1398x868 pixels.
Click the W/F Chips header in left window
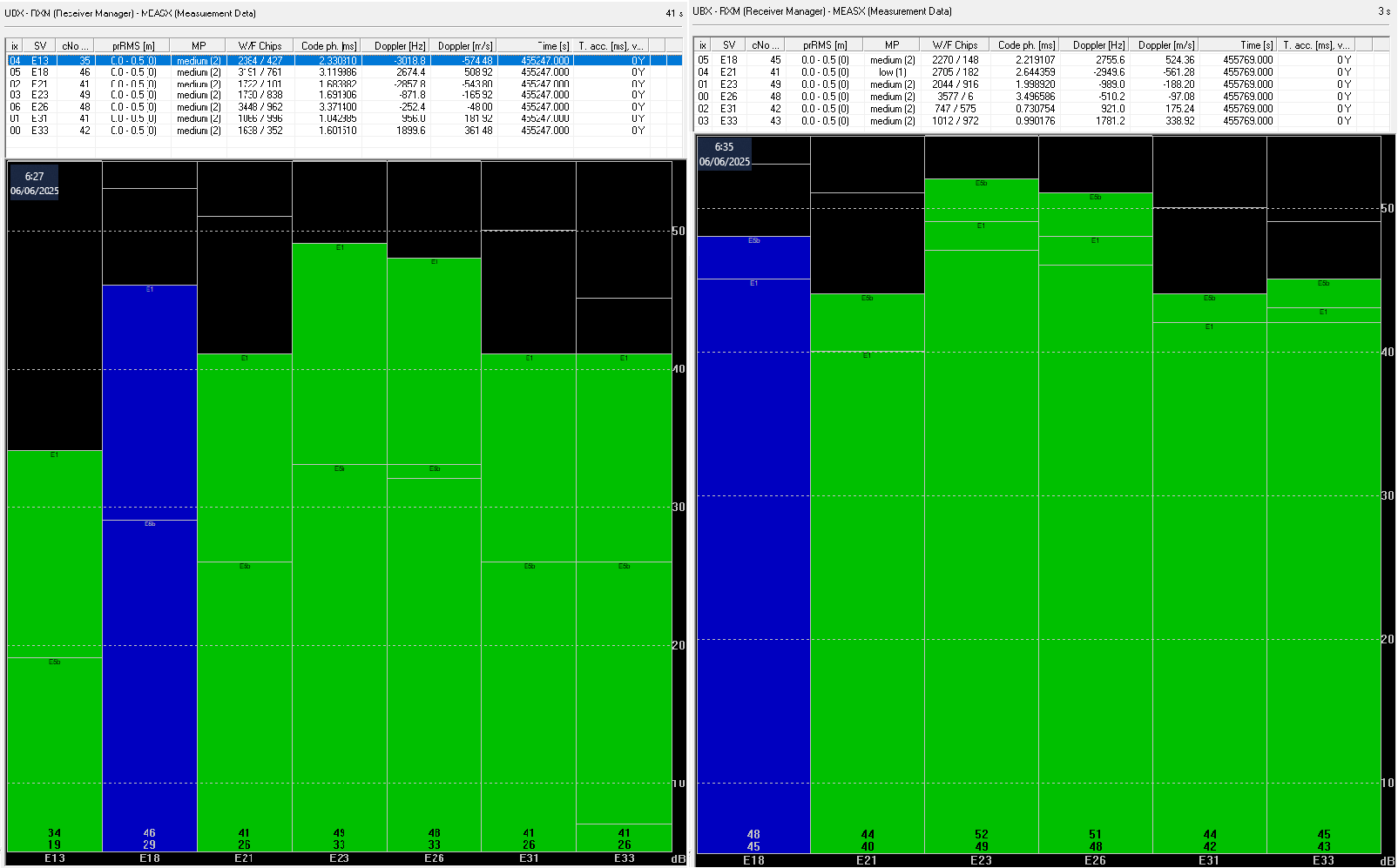click(260, 46)
